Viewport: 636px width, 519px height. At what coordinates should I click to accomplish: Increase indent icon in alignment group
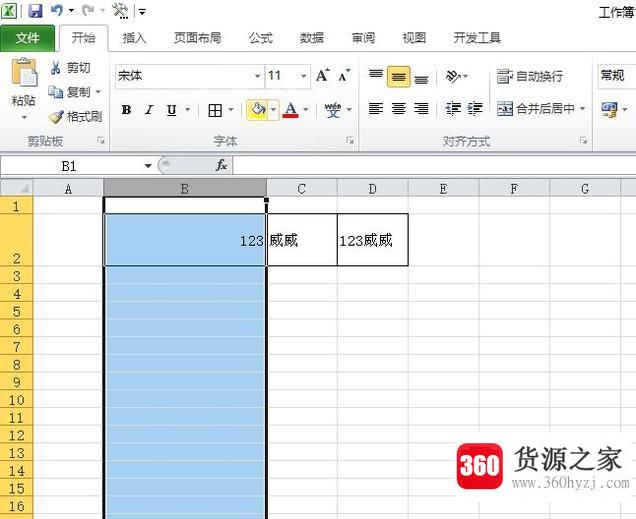[475, 109]
